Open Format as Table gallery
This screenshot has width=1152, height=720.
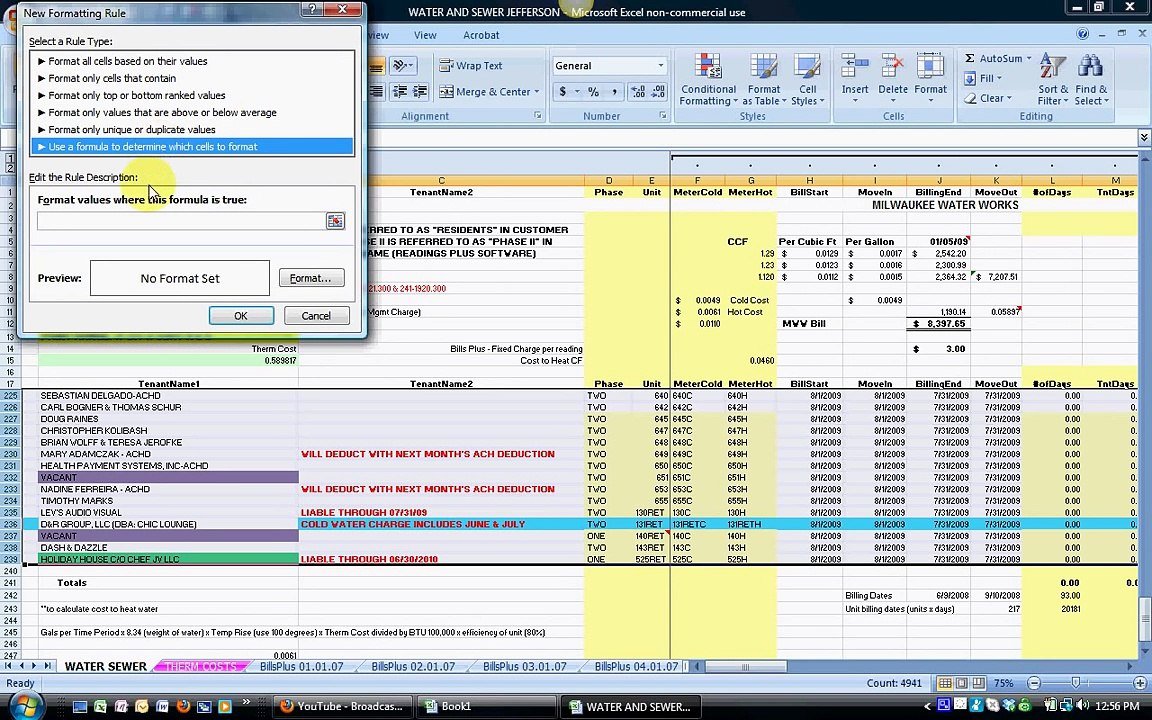click(764, 79)
